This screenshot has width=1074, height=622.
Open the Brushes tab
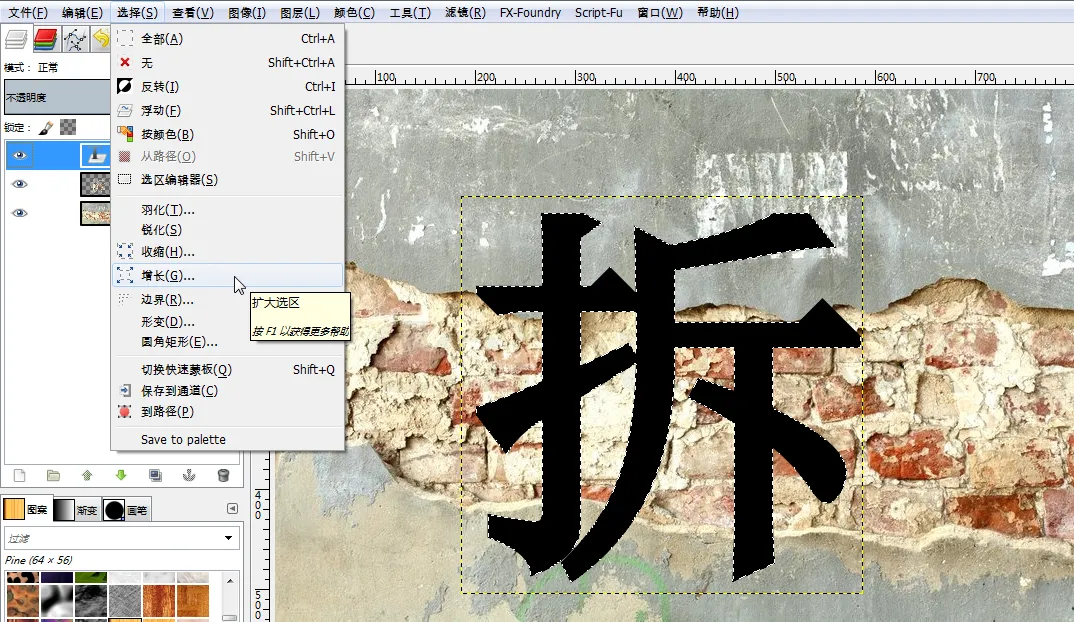coord(125,510)
